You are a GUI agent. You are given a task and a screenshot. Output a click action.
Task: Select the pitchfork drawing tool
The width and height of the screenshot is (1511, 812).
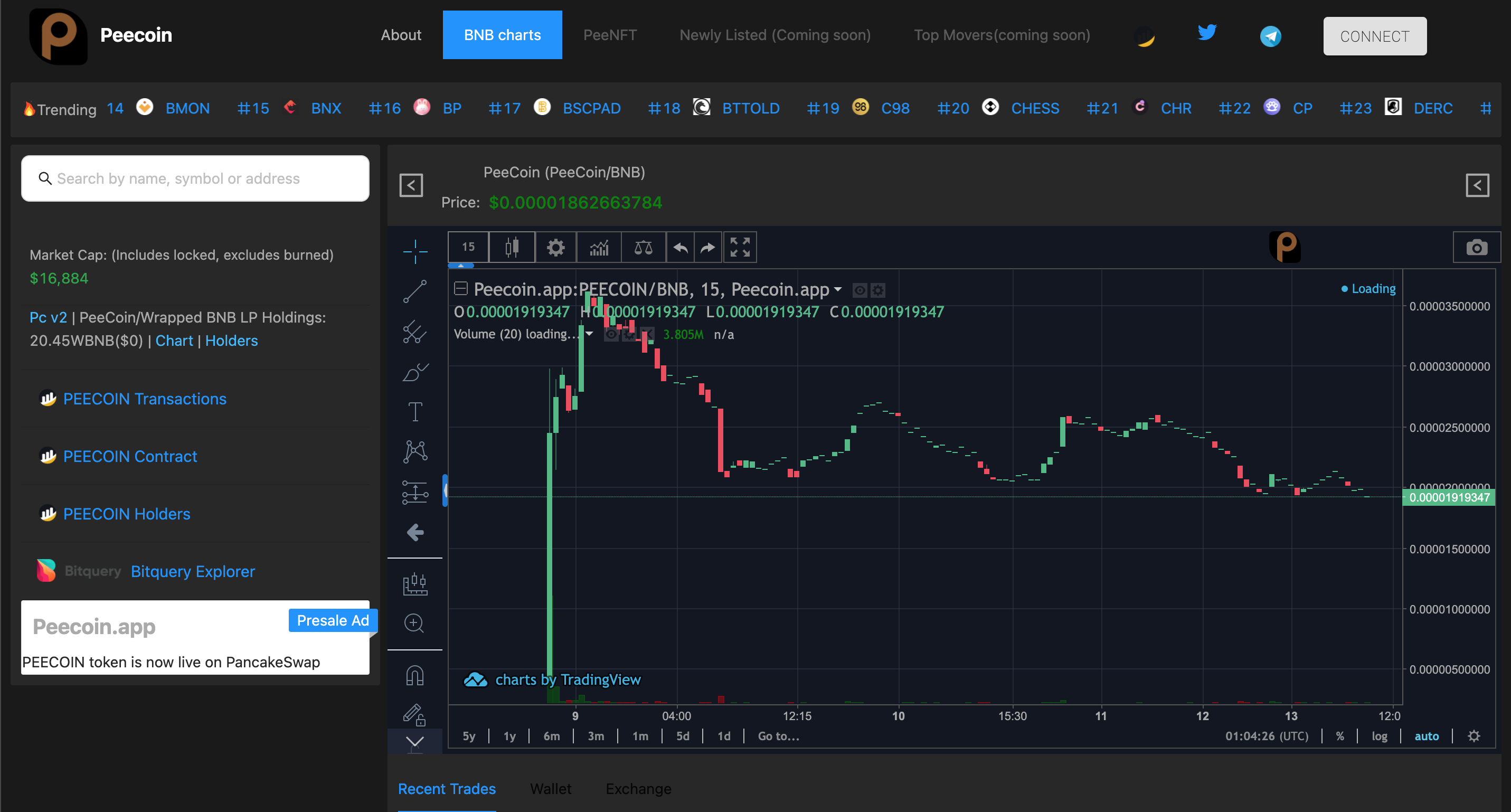point(414,332)
